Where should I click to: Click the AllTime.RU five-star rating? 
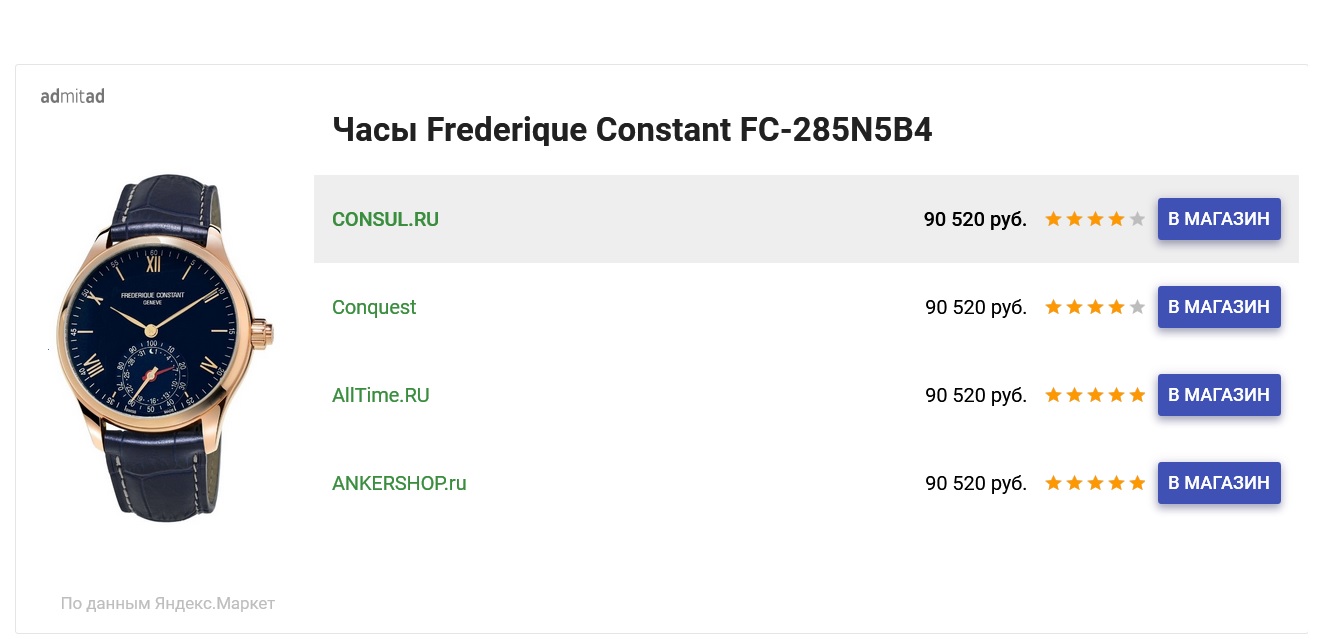(x=1095, y=395)
